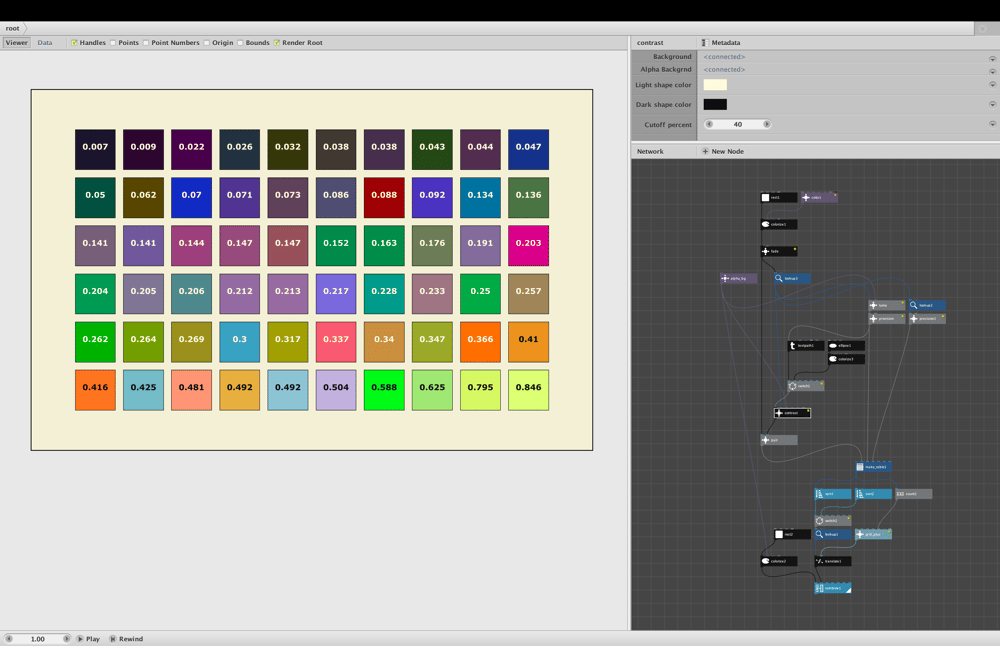Click the New Node button
Viewport: 1000px width, 646px height.
pyautogui.click(x=723, y=152)
